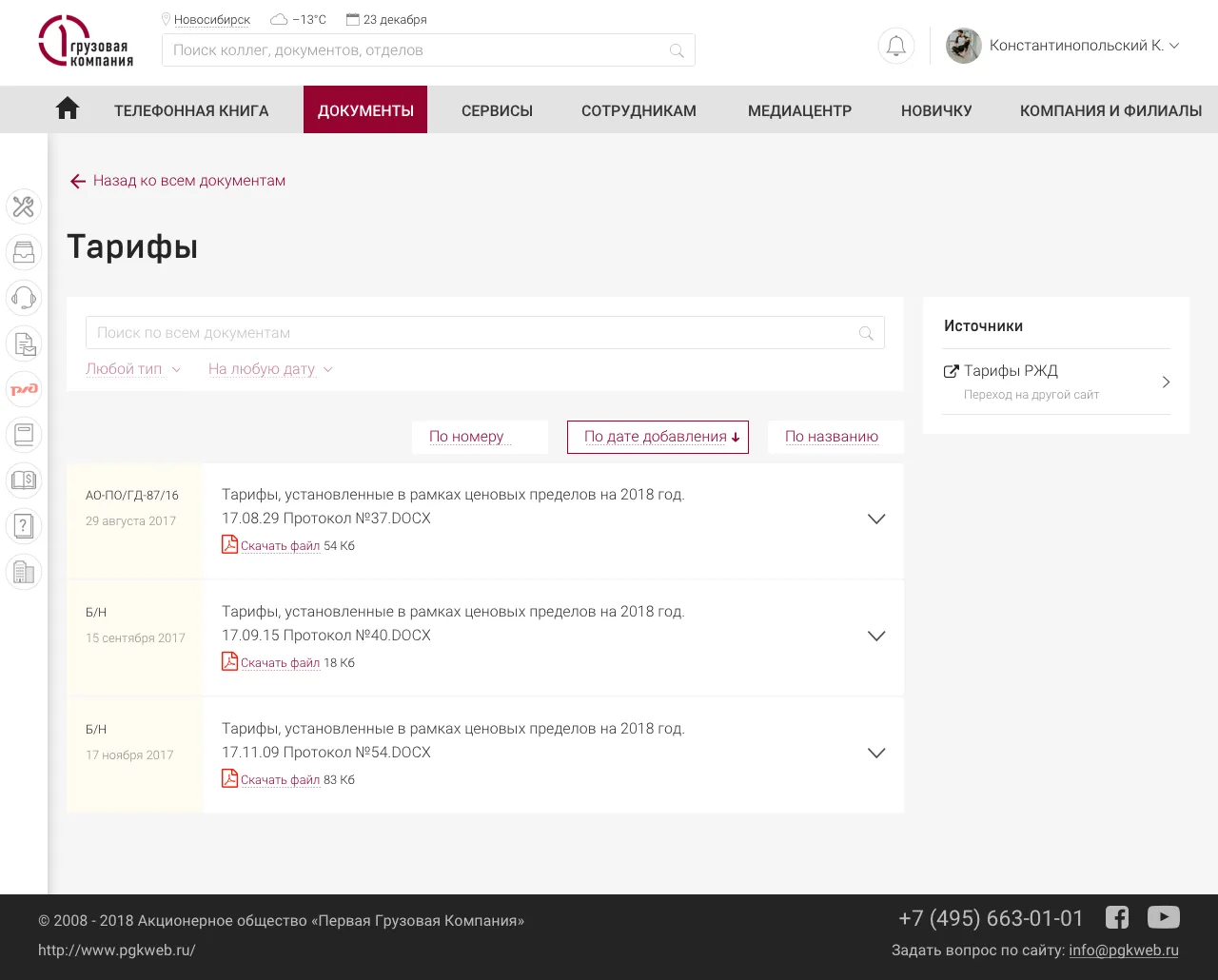The image size is (1218, 980).
Task: Click the date 17 ноября 2017
Action: click(129, 755)
